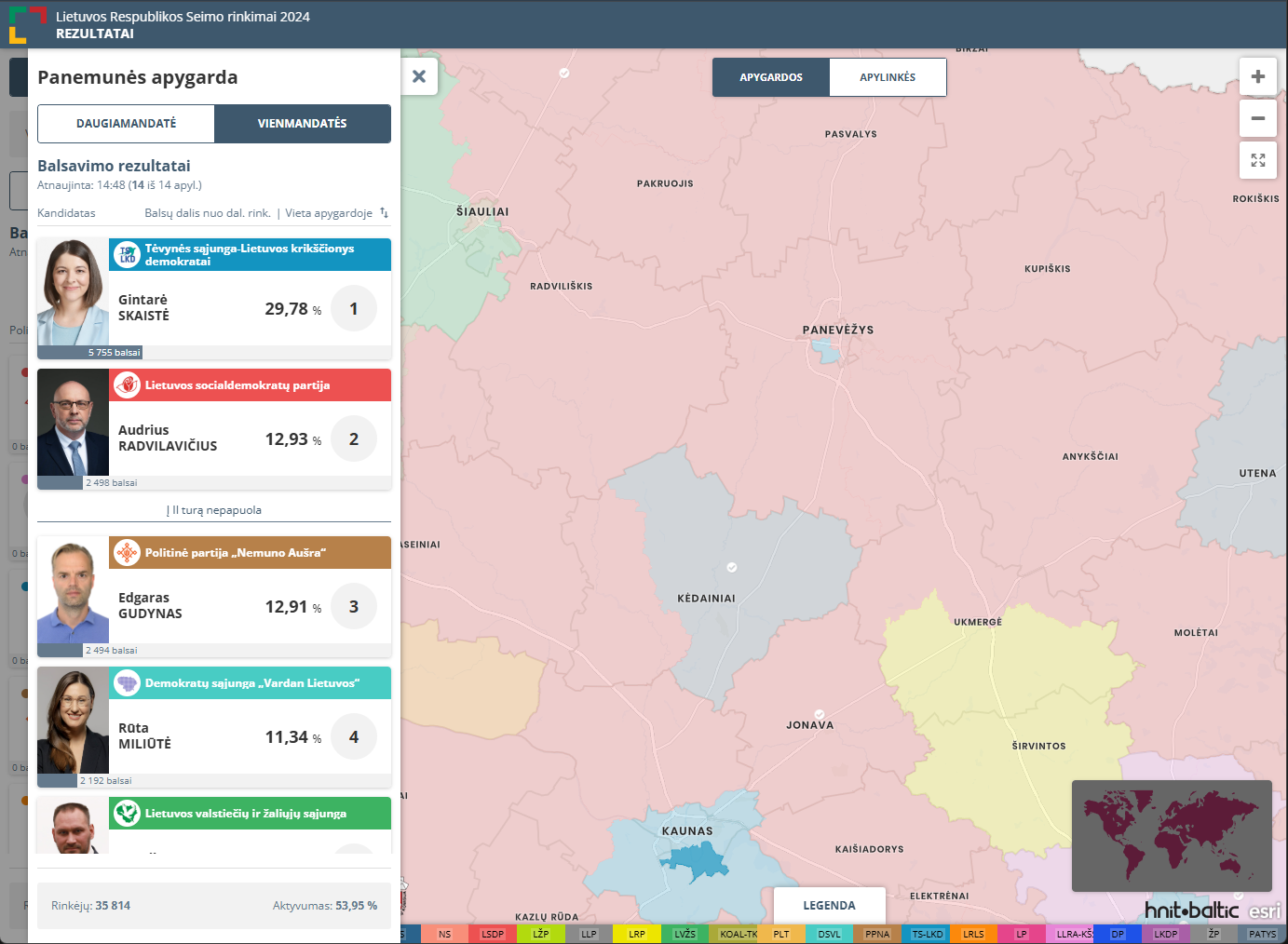Click the Vardan Lietuvos party logo
1288x944 pixels.
coord(127,683)
